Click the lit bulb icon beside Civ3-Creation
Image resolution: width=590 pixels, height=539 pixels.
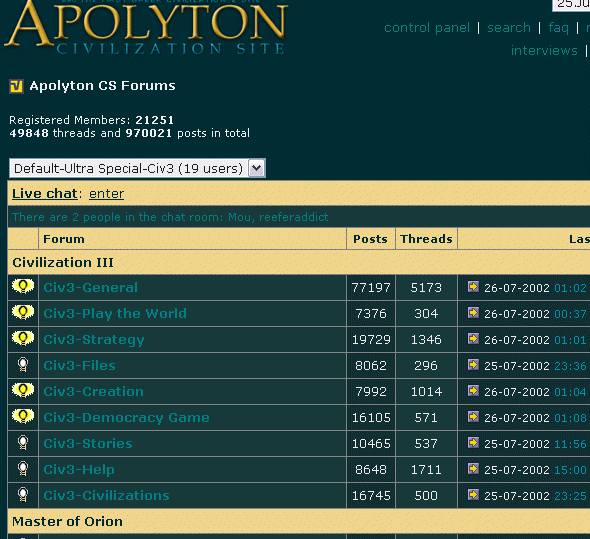pos(23,391)
